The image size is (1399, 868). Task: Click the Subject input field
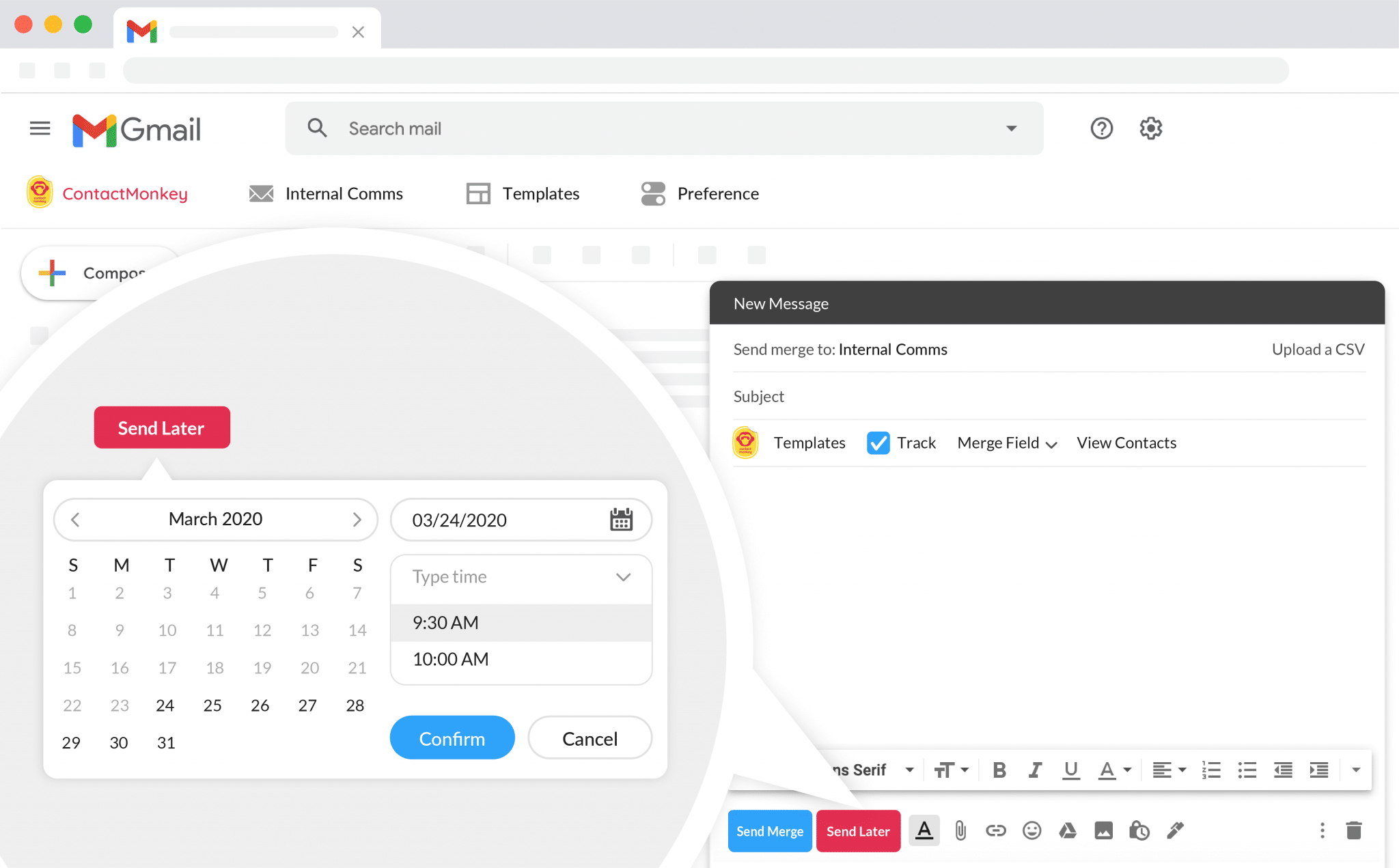click(x=1049, y=397)
